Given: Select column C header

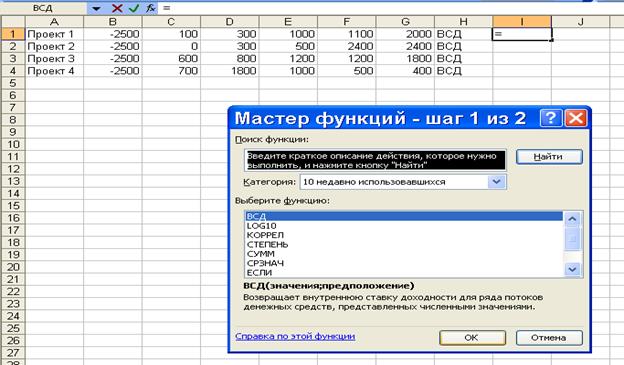Looking at the screenshot, I should (172, 22).
